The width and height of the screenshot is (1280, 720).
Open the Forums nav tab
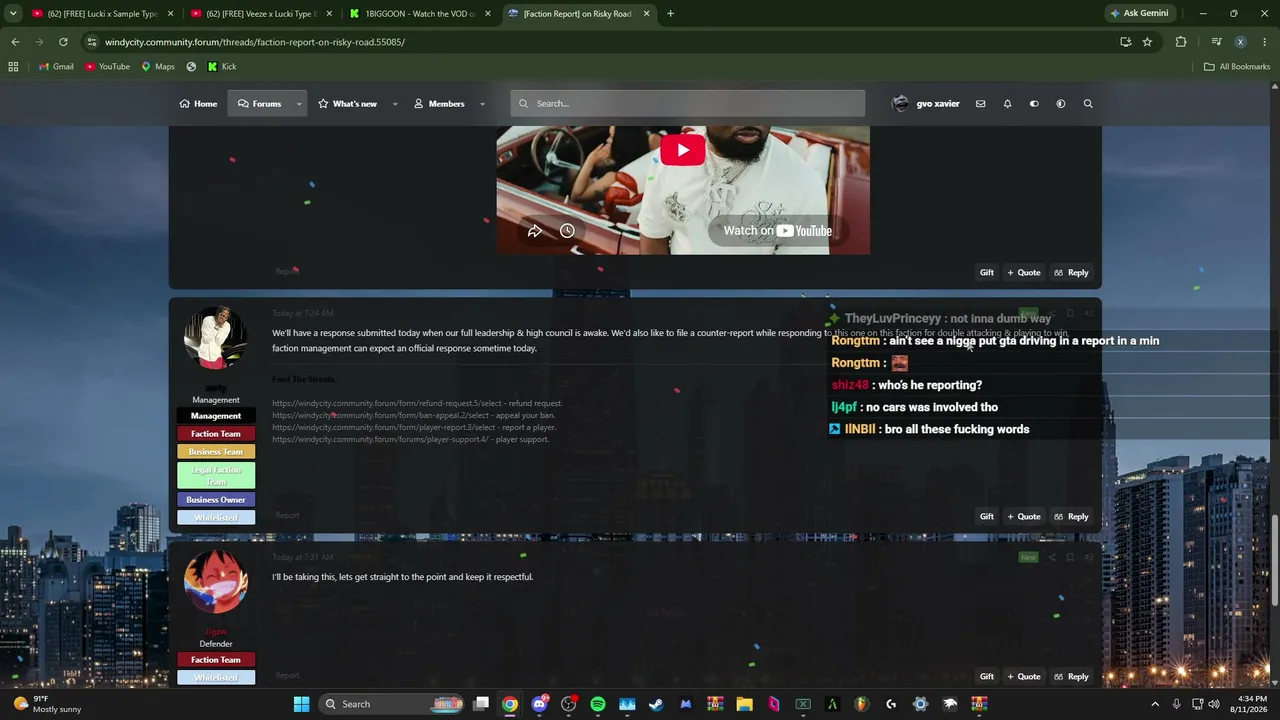[259, 104]
